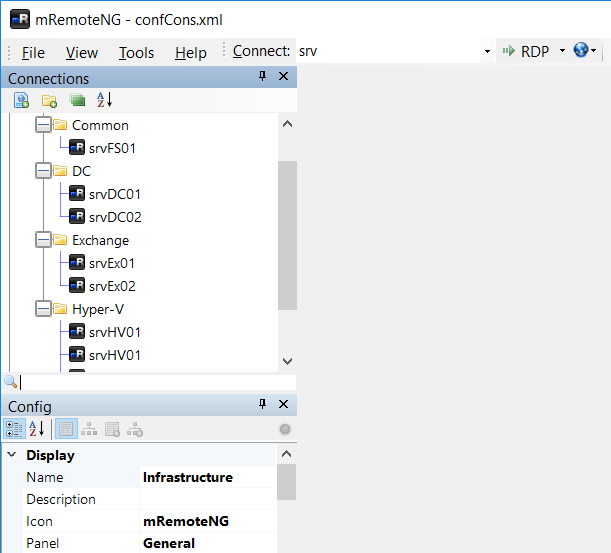Click the Icon value mRemoteNG
The height and width of the screenshot is (553, 611).
click(208, 521)
